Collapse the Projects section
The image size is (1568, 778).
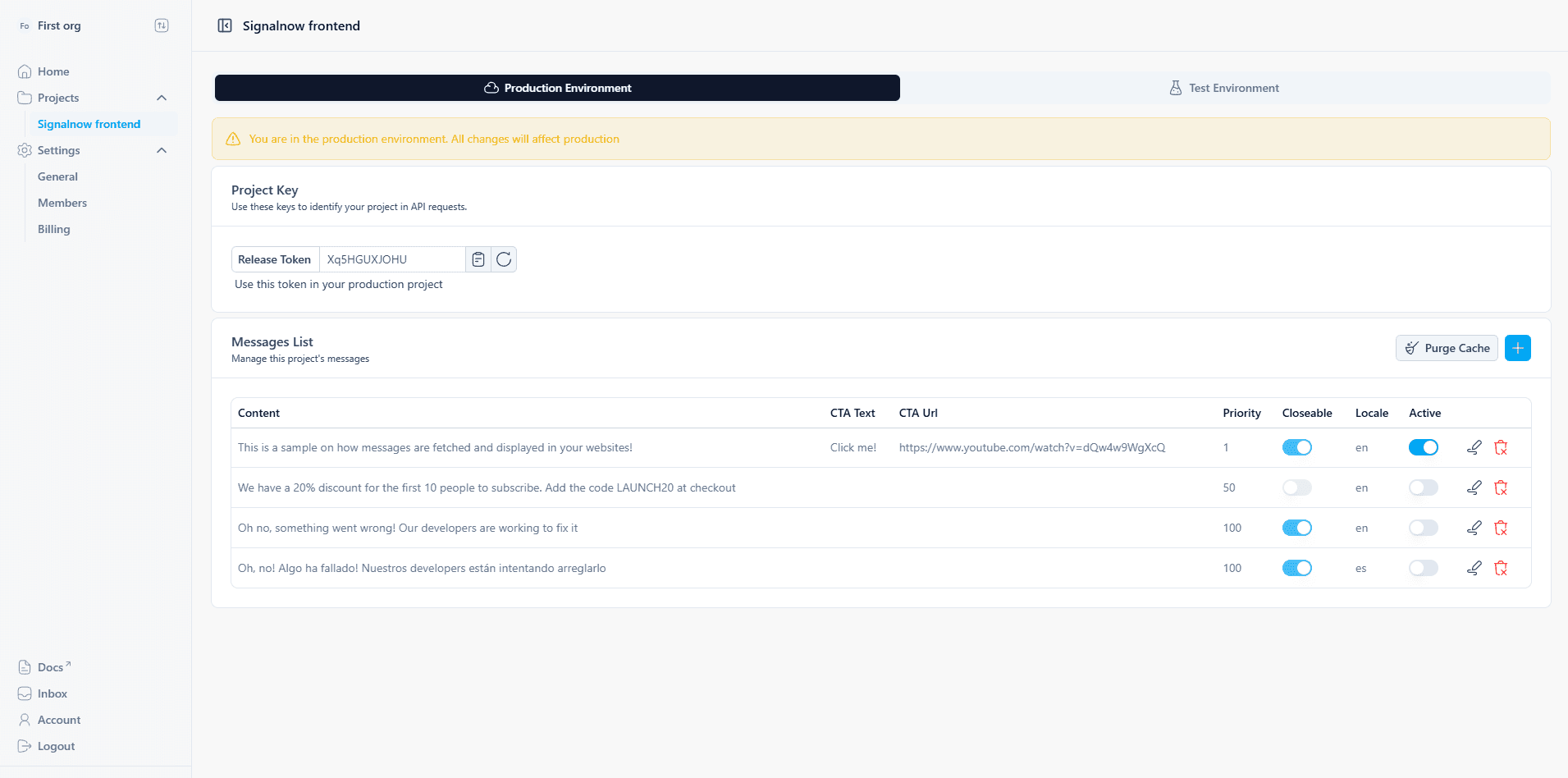(162, 97)
